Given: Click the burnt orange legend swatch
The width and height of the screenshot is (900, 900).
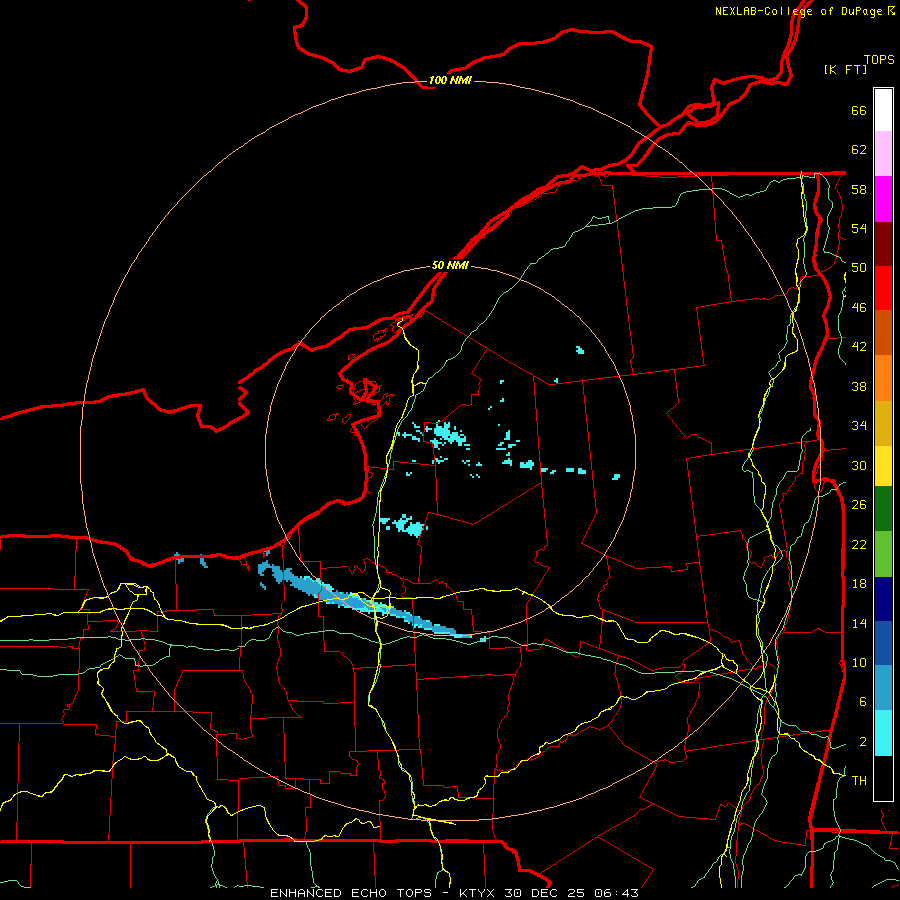Looking at the screenshot, I should [883, 332].
